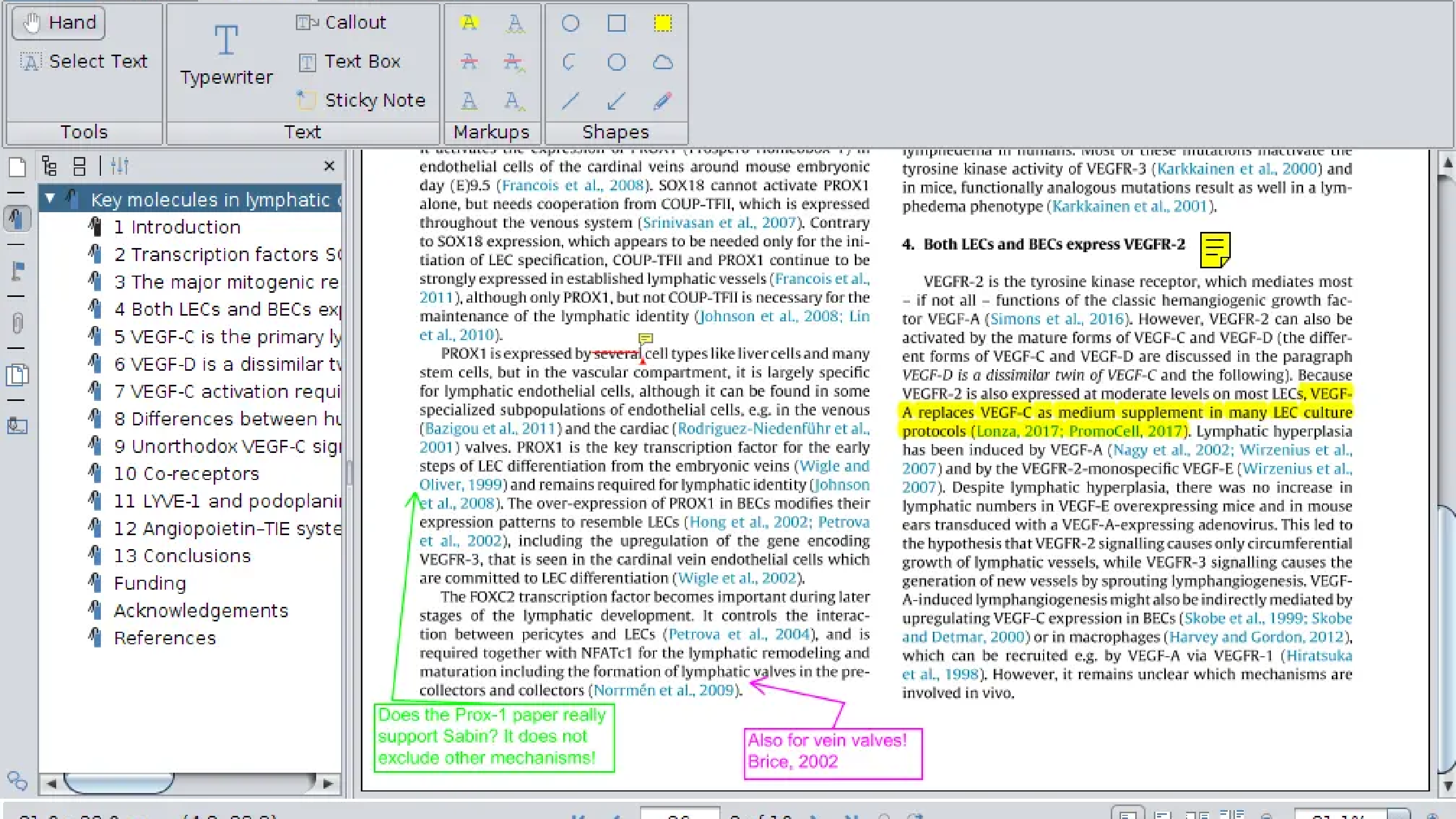Choose the Polygon shape tool
Screen dimensions: 1456x819
tap(616, 61)
